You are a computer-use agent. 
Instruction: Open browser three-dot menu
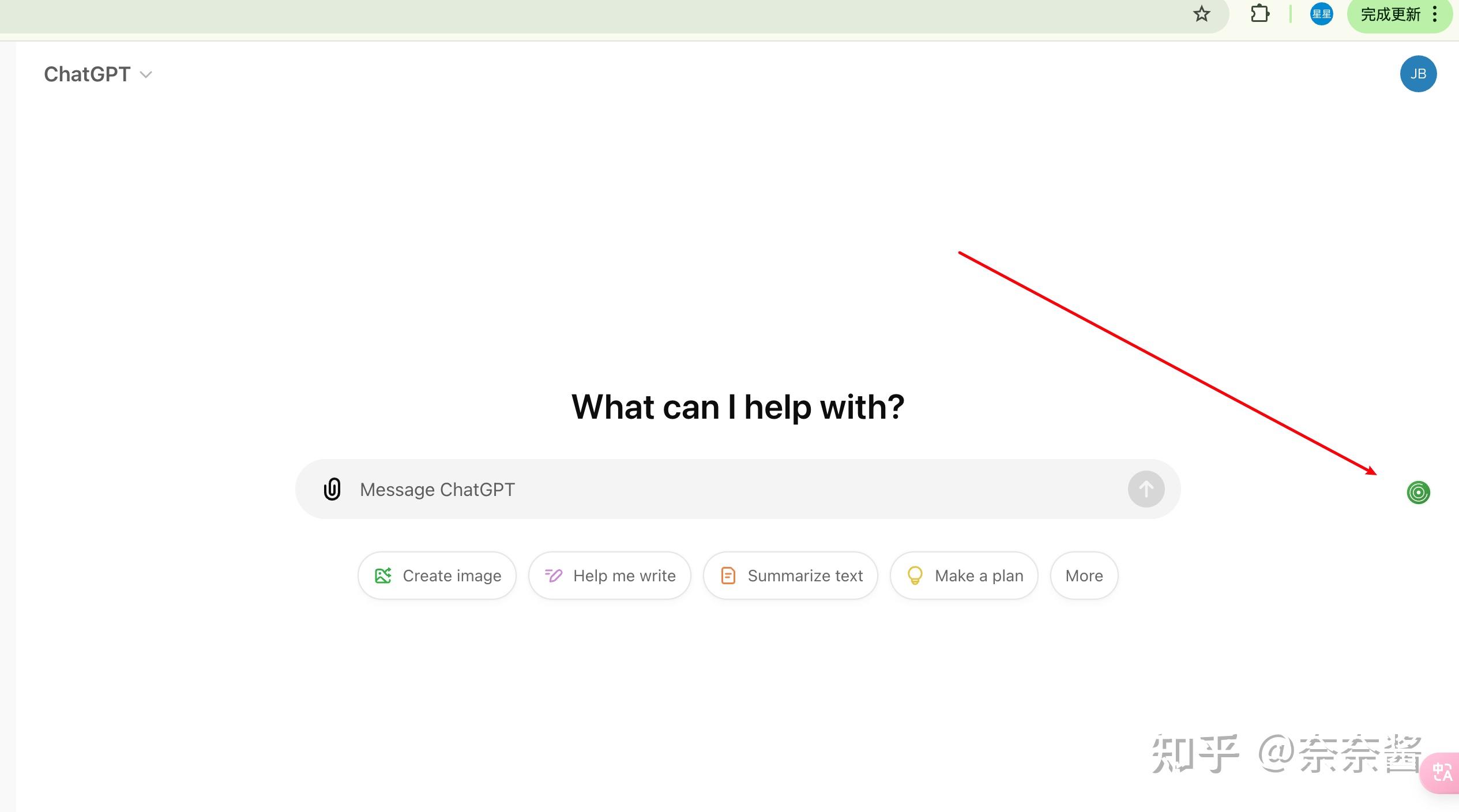[x=1435, y=14]
